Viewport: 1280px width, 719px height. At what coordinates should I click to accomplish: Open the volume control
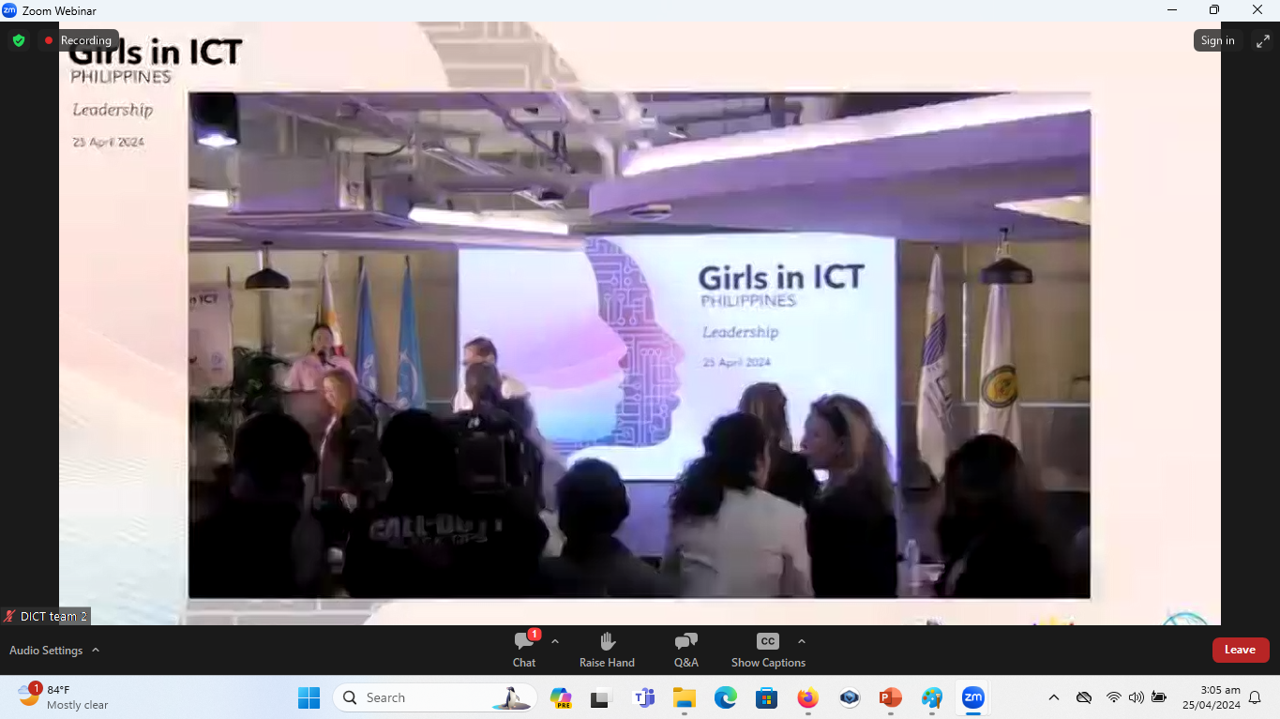pos(1136,698)
